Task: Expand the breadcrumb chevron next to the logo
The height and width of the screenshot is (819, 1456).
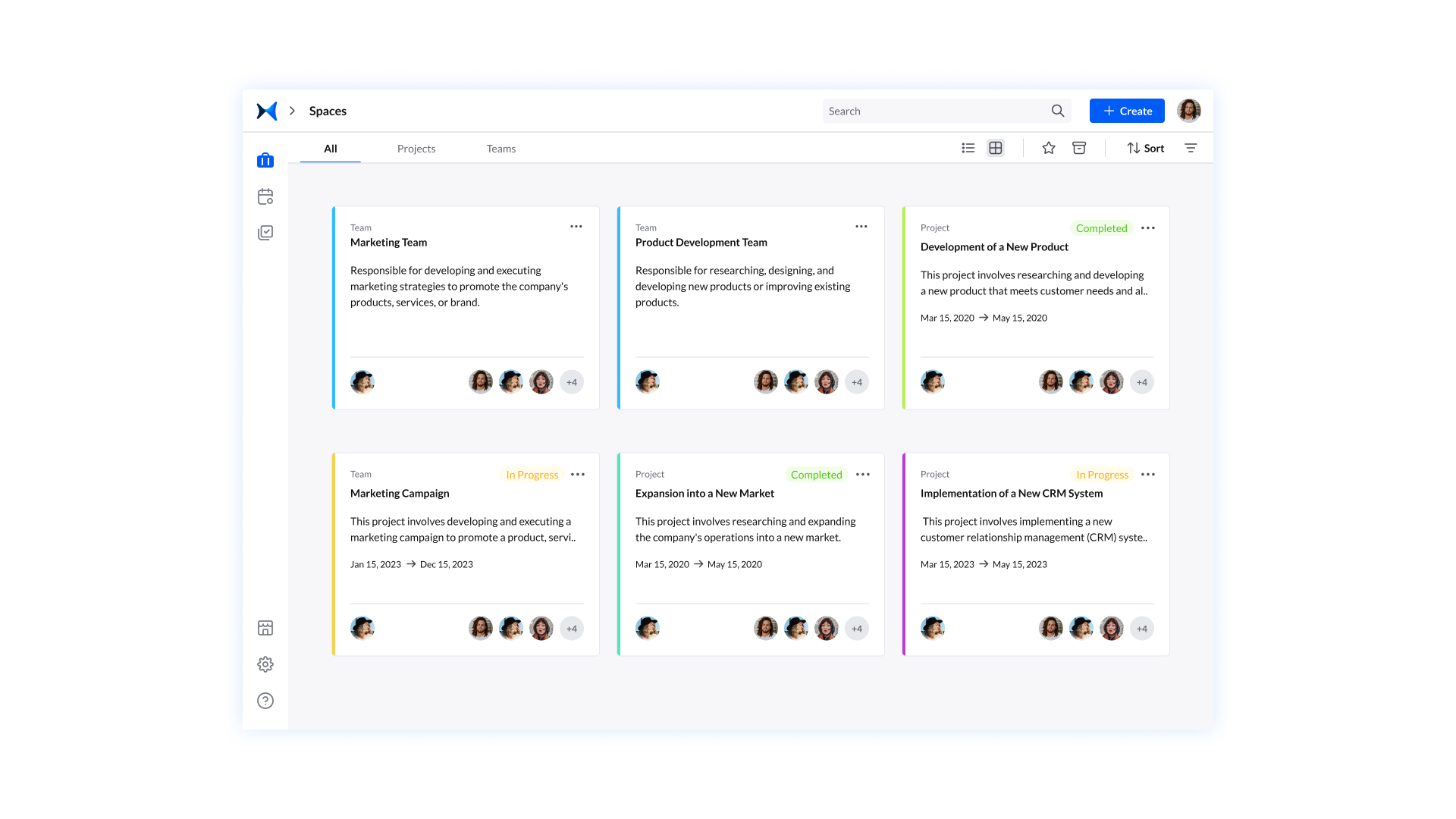Action: pyautogui.click(x=292, y=110)
